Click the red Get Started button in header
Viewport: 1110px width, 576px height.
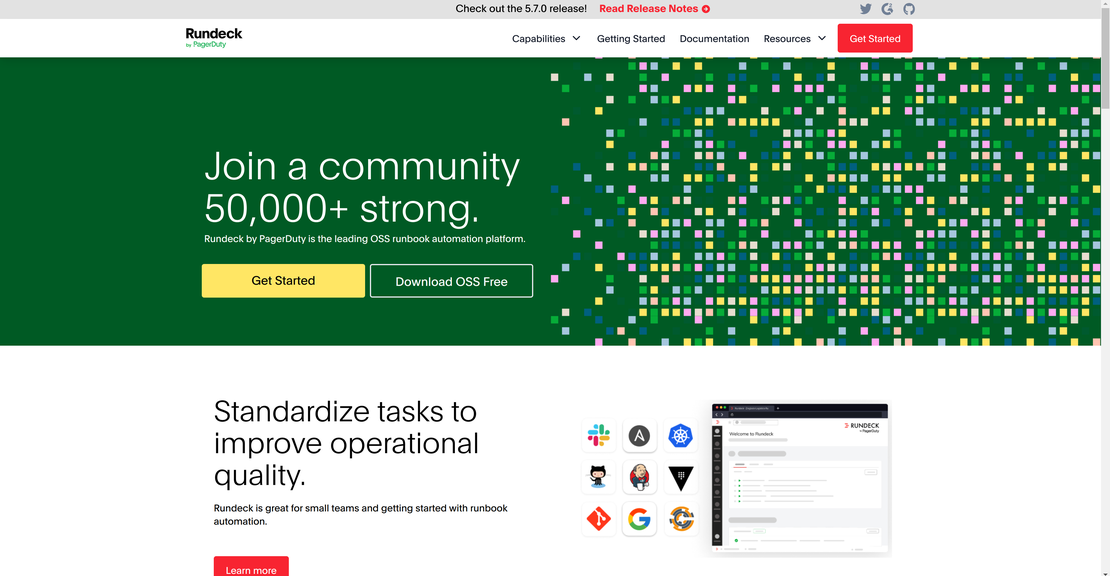pos(875,38)
